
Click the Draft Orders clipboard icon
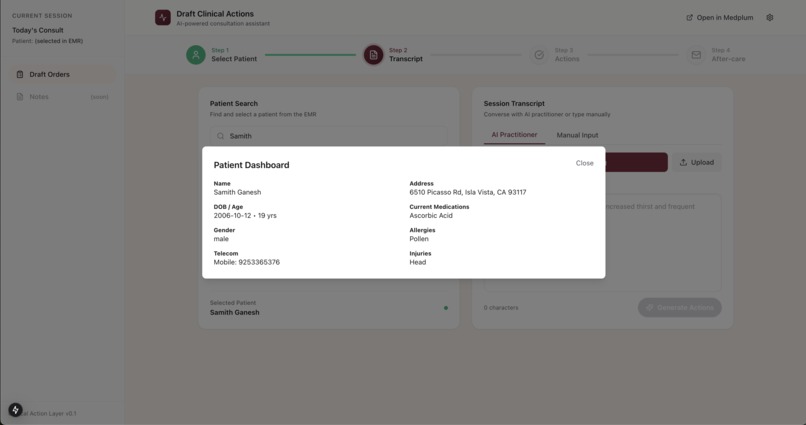click(x=20, y=75)
